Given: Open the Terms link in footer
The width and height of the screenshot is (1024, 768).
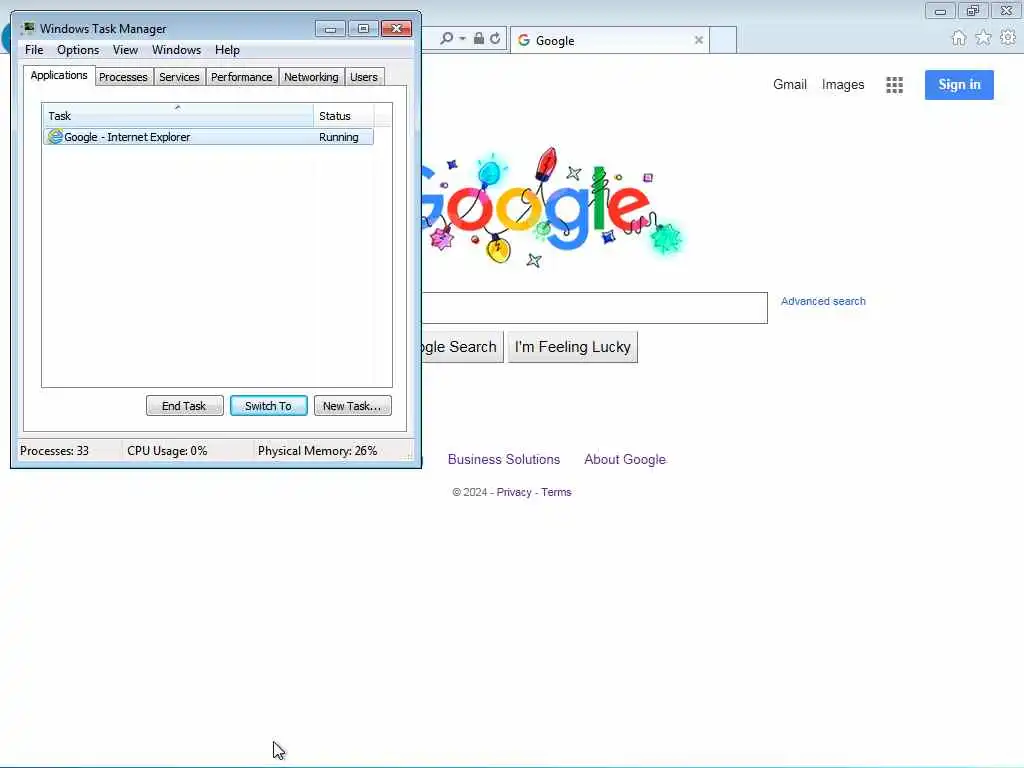Looking at the screenshot, I should pyautogui.click(x=556, y=492).
